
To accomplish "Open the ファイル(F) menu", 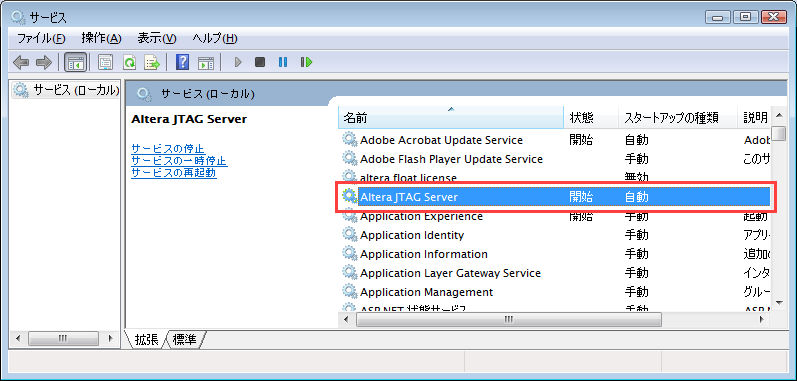I will pyautogui.click(x=42, y=39).
